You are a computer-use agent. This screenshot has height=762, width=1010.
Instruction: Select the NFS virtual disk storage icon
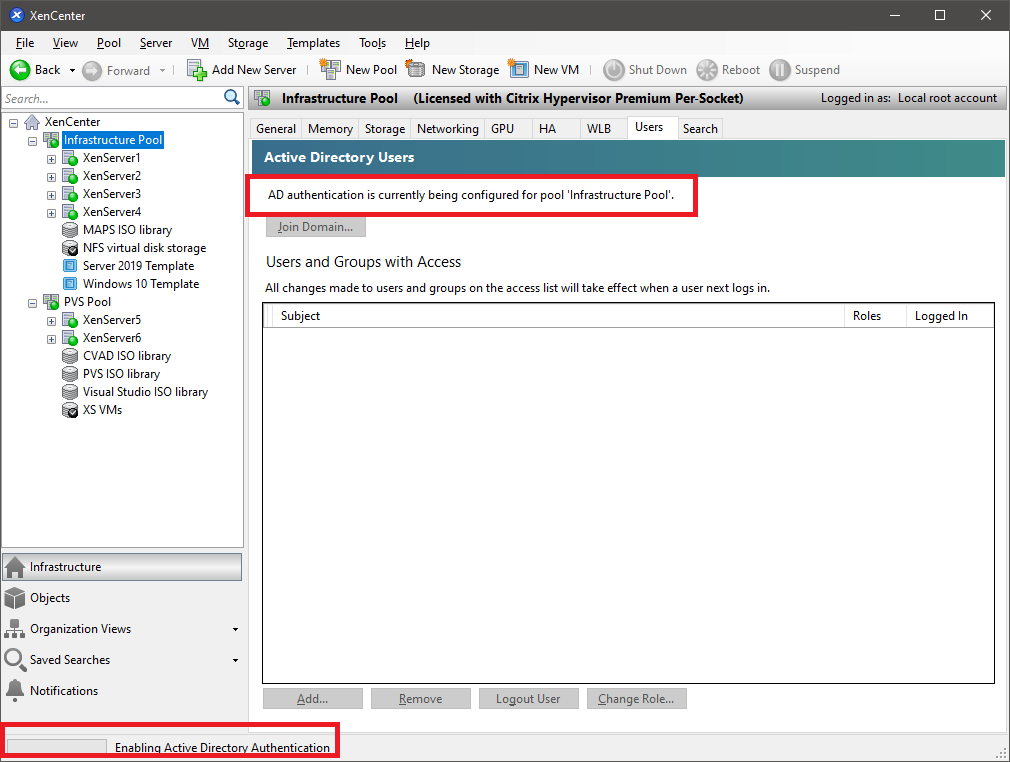70,248
